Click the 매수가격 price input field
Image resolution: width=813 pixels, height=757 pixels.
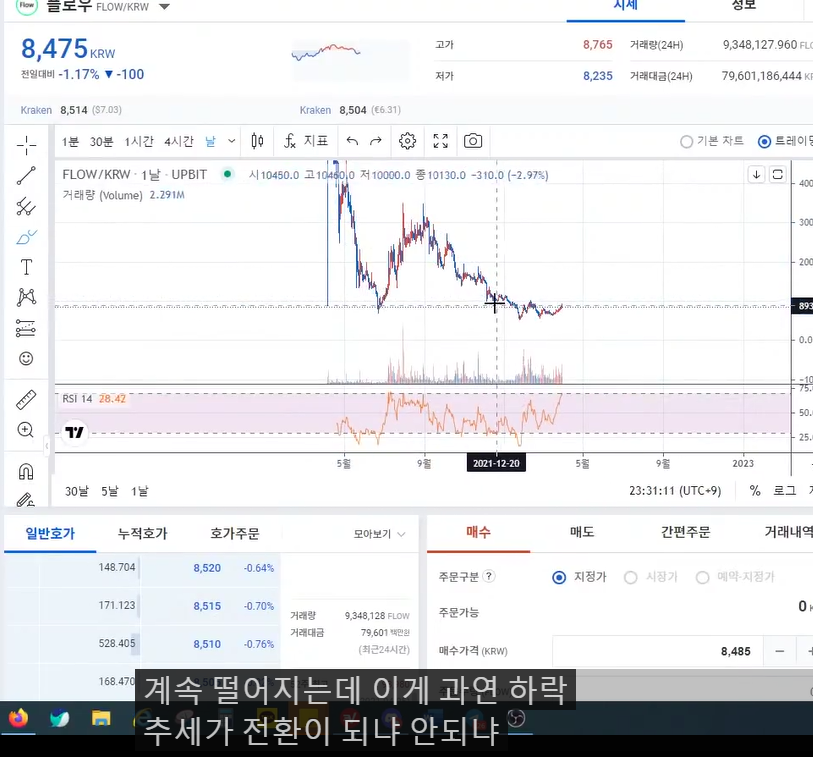657,651
